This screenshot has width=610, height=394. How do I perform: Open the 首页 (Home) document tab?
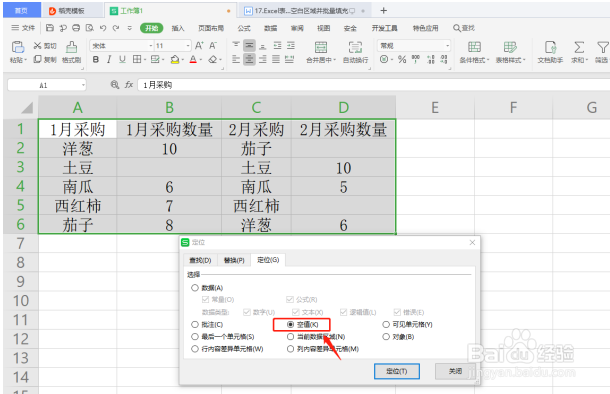22,11
